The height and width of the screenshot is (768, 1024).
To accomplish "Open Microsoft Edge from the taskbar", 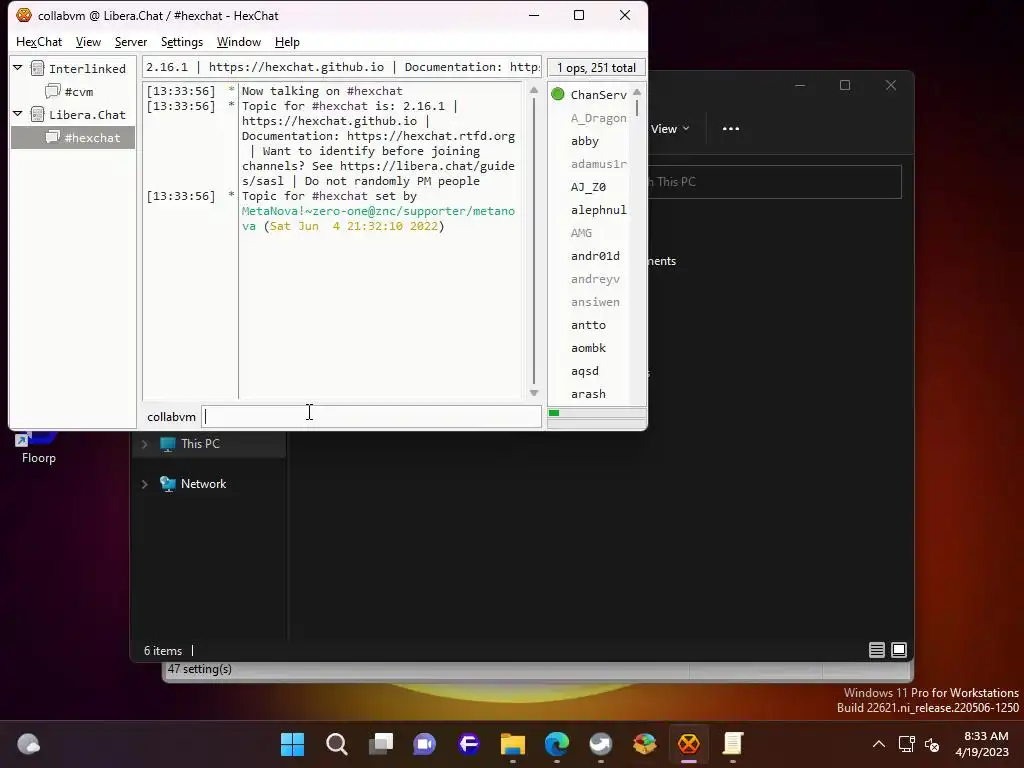I will (557, 744).
